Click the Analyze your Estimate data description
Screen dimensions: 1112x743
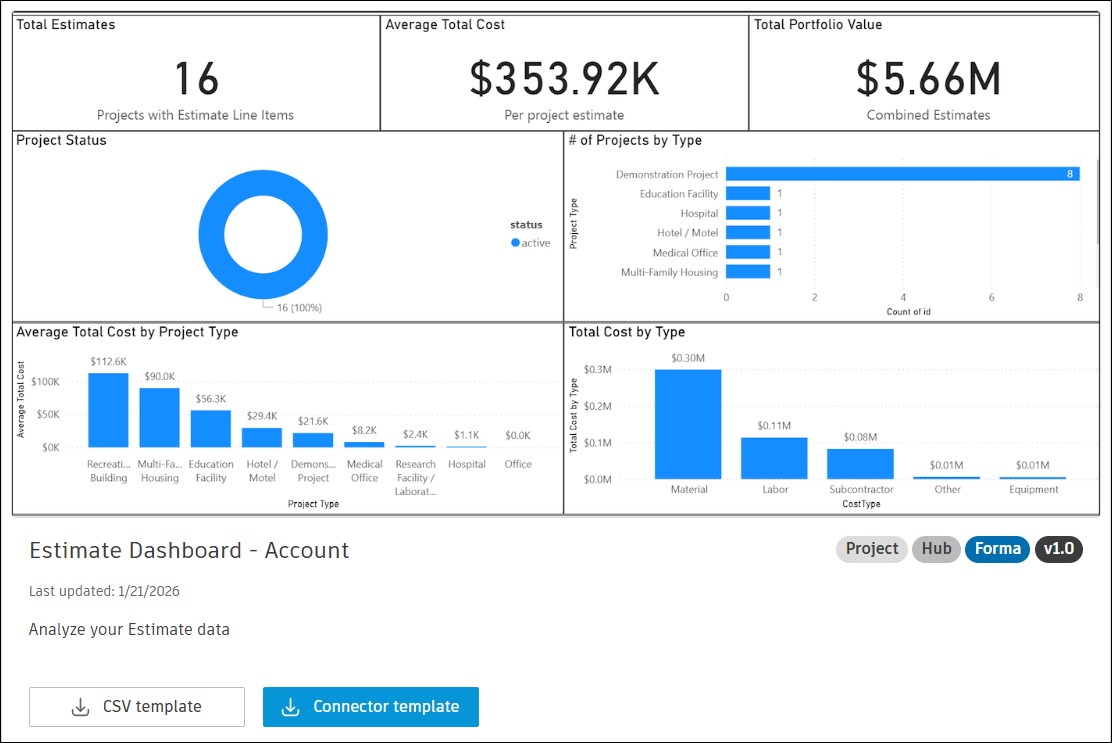[129, 630]
